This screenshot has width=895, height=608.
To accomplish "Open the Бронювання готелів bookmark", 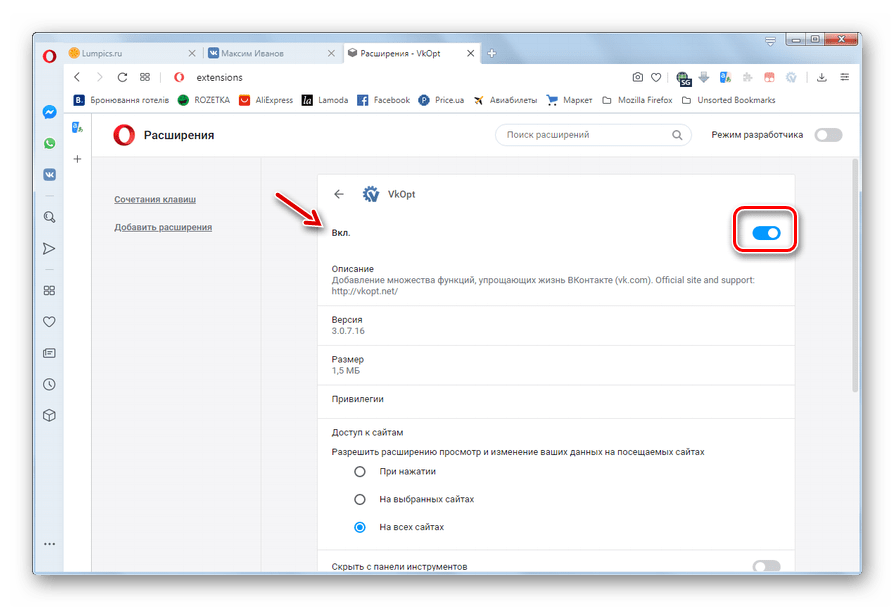I will [121, 100].
